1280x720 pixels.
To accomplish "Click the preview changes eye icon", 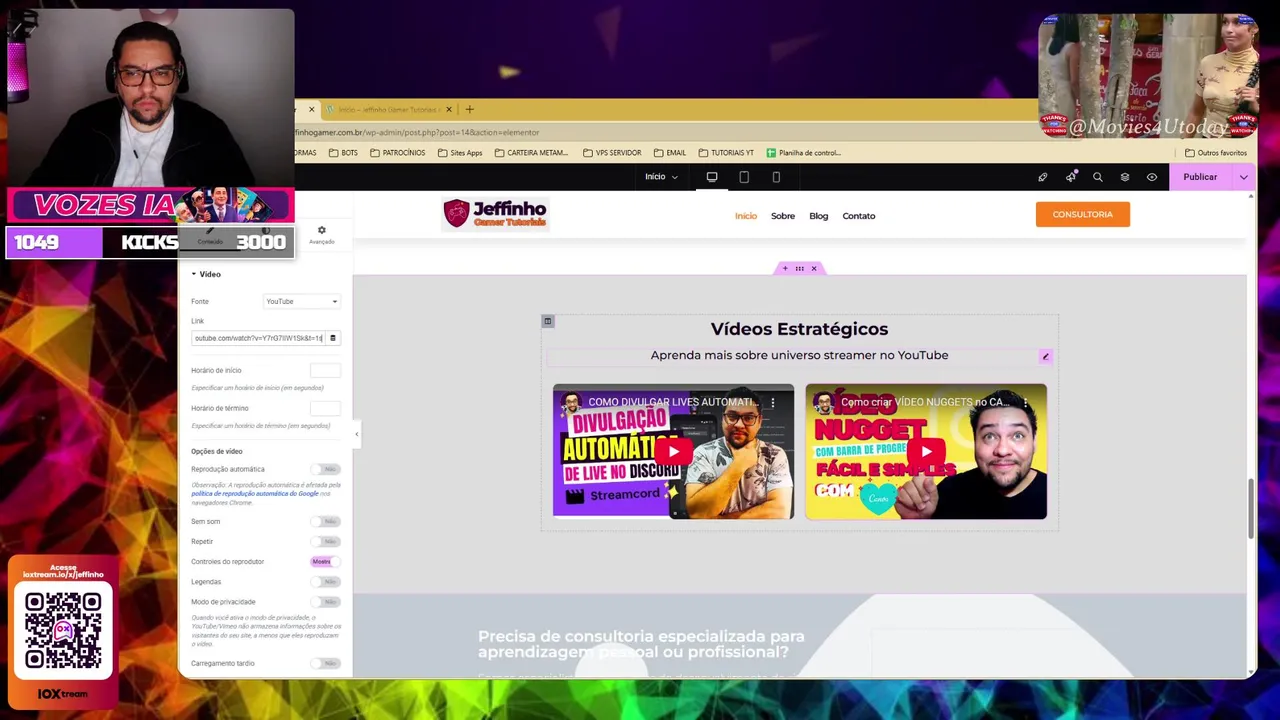I will point(1152,177).
